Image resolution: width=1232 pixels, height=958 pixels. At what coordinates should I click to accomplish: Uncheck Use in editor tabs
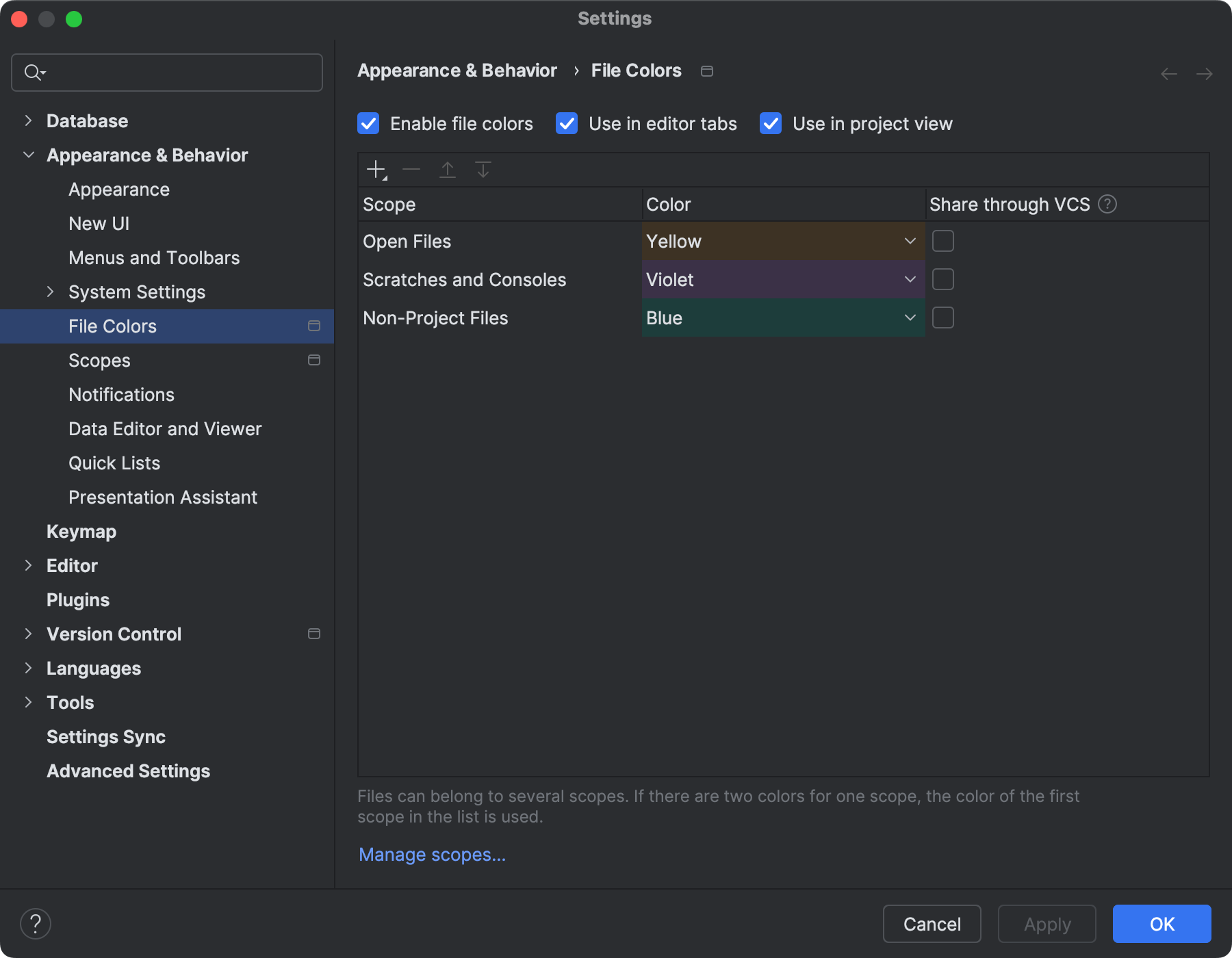[x=567, y=124]
